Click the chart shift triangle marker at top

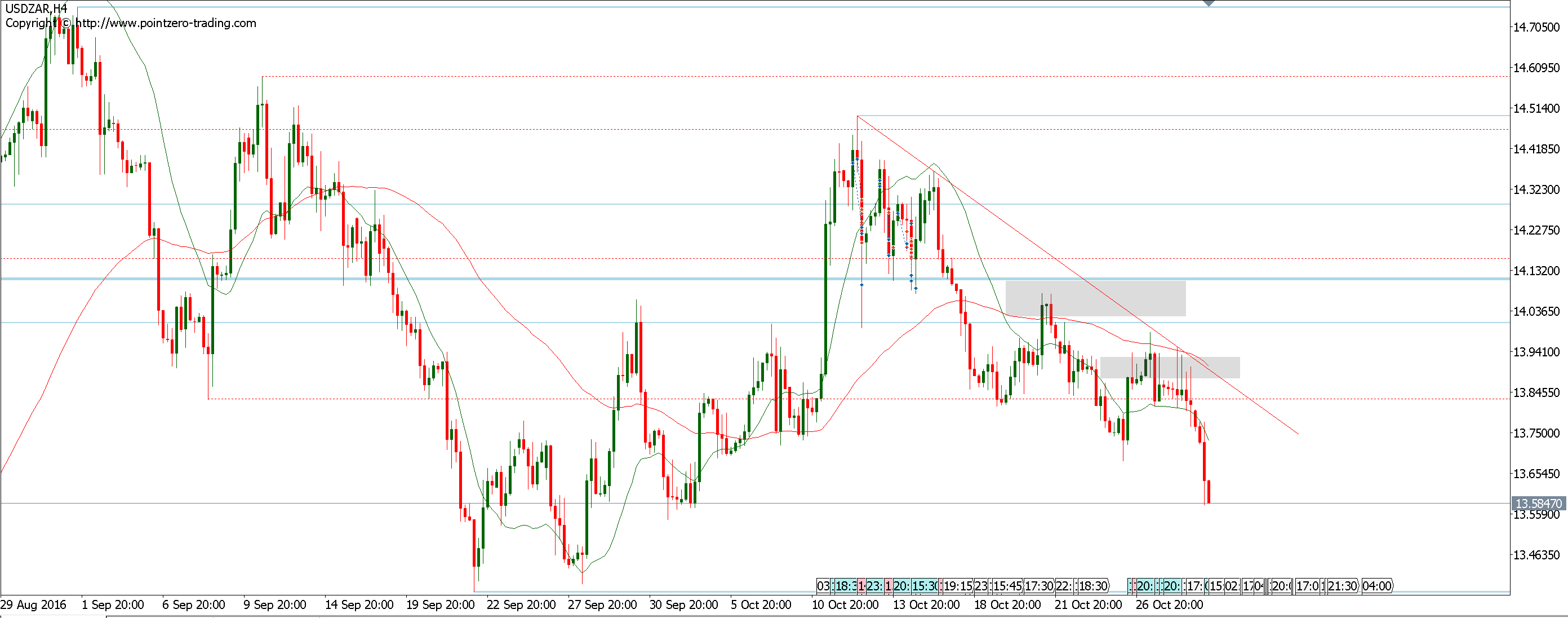[1209, 3]
